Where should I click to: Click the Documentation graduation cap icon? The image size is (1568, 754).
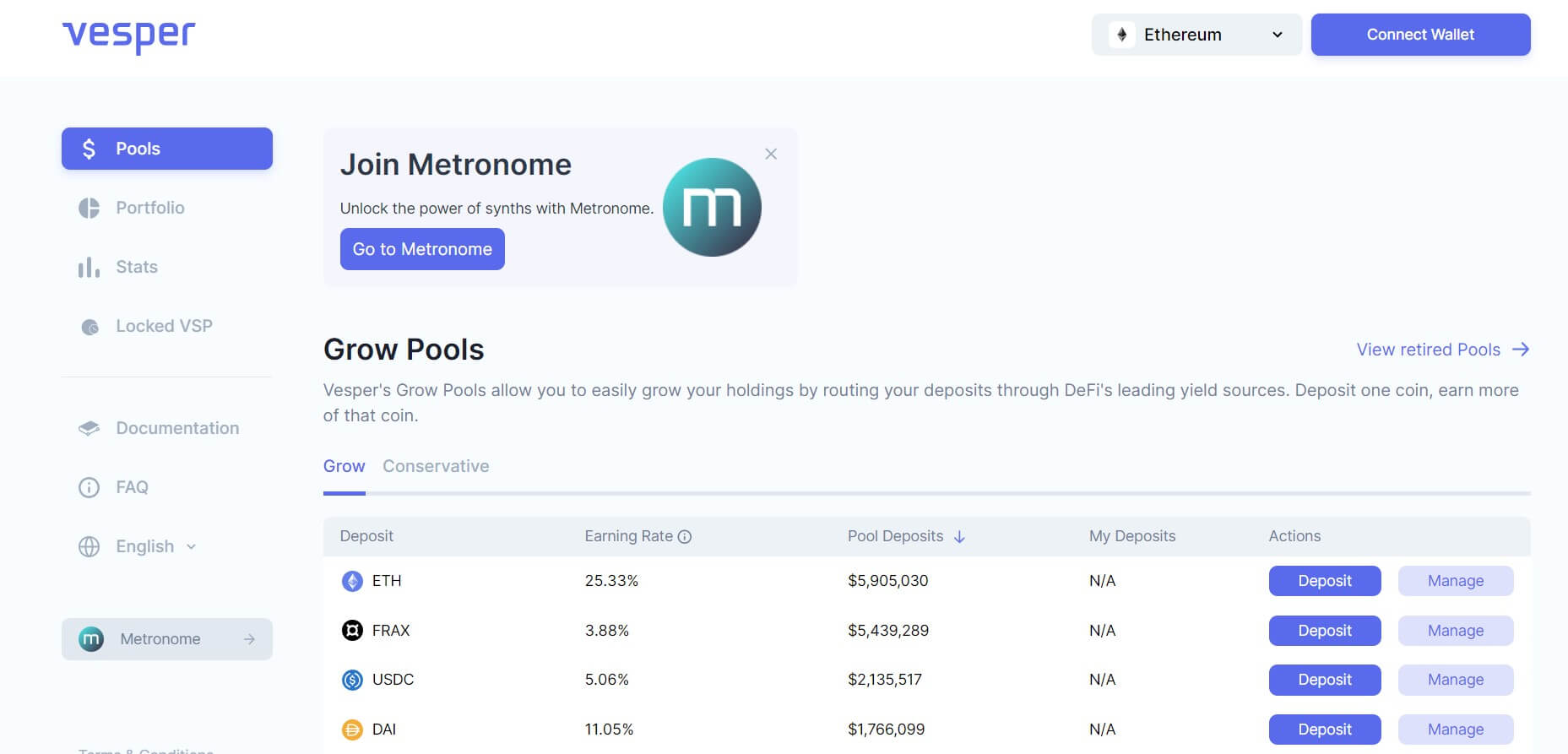(x=89, y=428)
